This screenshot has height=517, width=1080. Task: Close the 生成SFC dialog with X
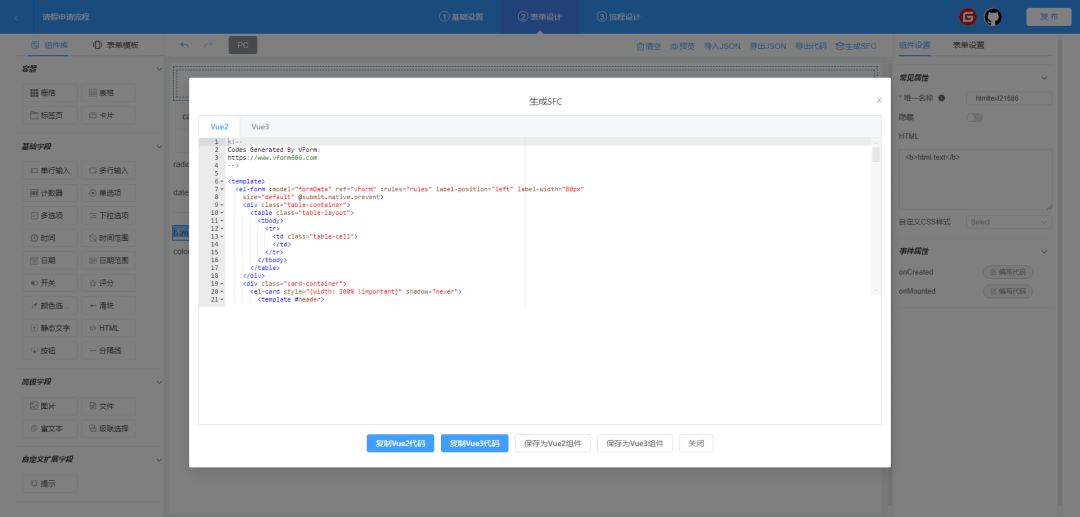coord(879,100)
